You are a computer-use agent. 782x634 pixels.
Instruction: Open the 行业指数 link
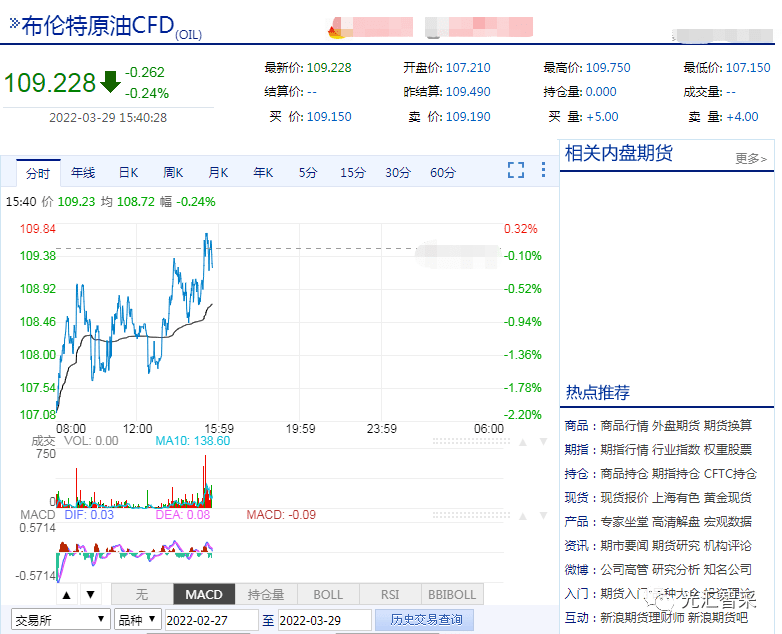676,450
